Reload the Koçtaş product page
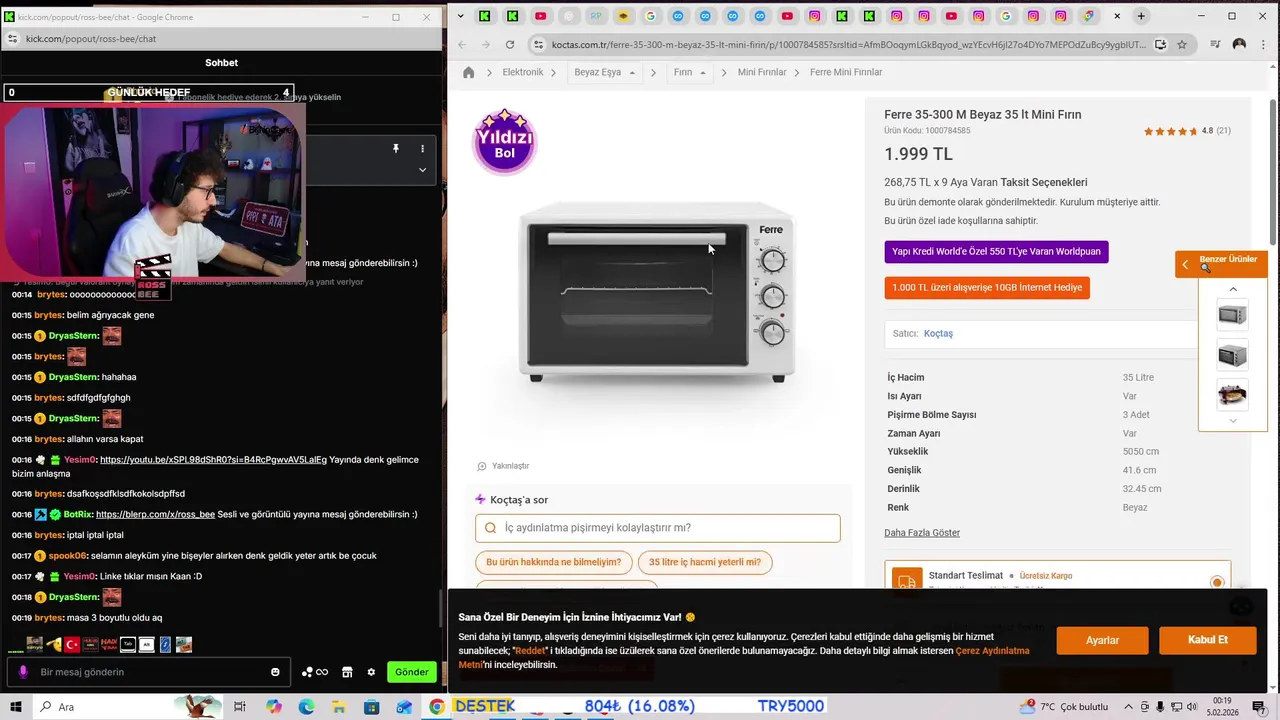The width and height of the screenshot is (1280, 720). point(510,44)
